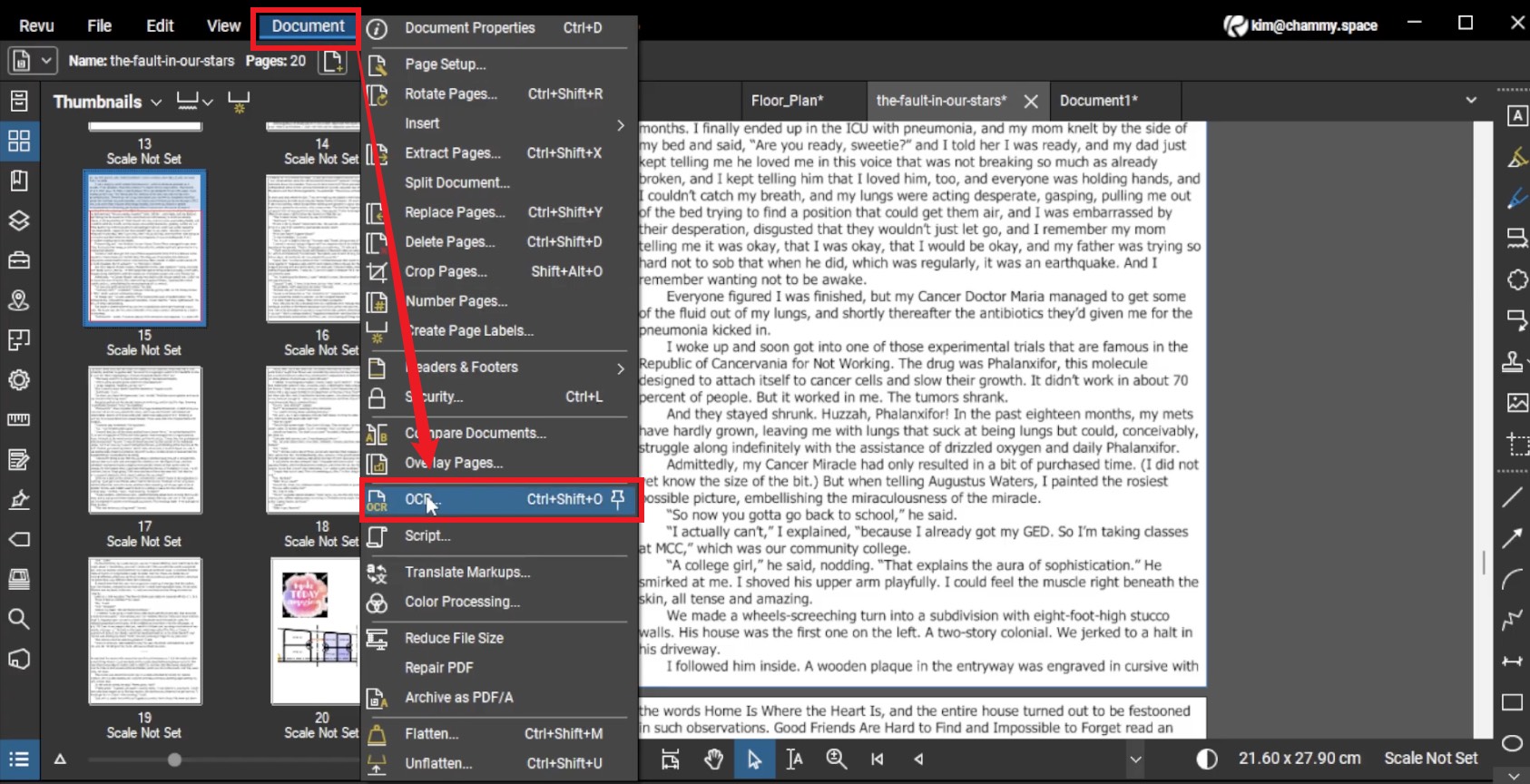The image size is (1530, 784).
Task: Select Compare Documents menu item
Action: pos(498,434)
